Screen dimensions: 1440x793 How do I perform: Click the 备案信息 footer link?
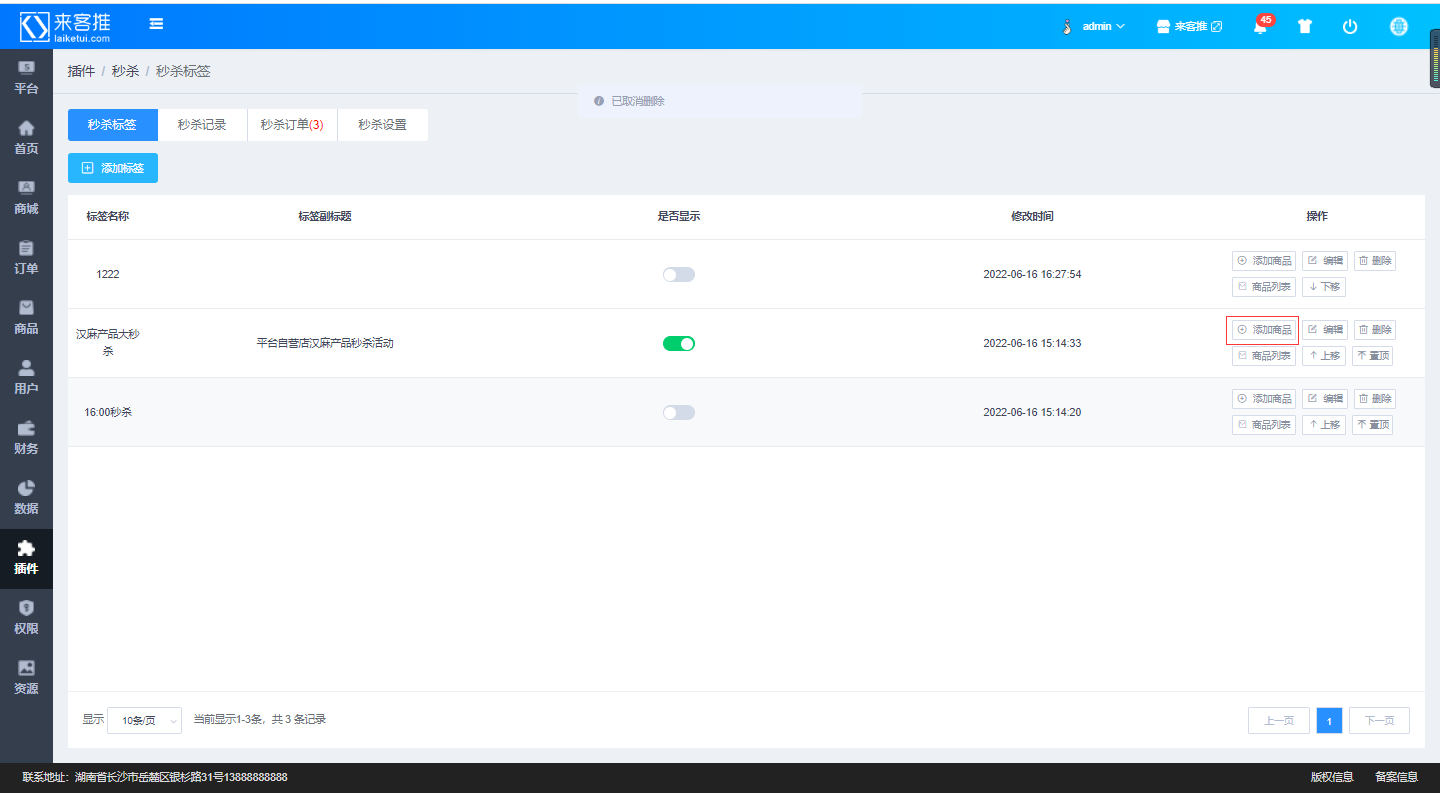click(1396, 777)
